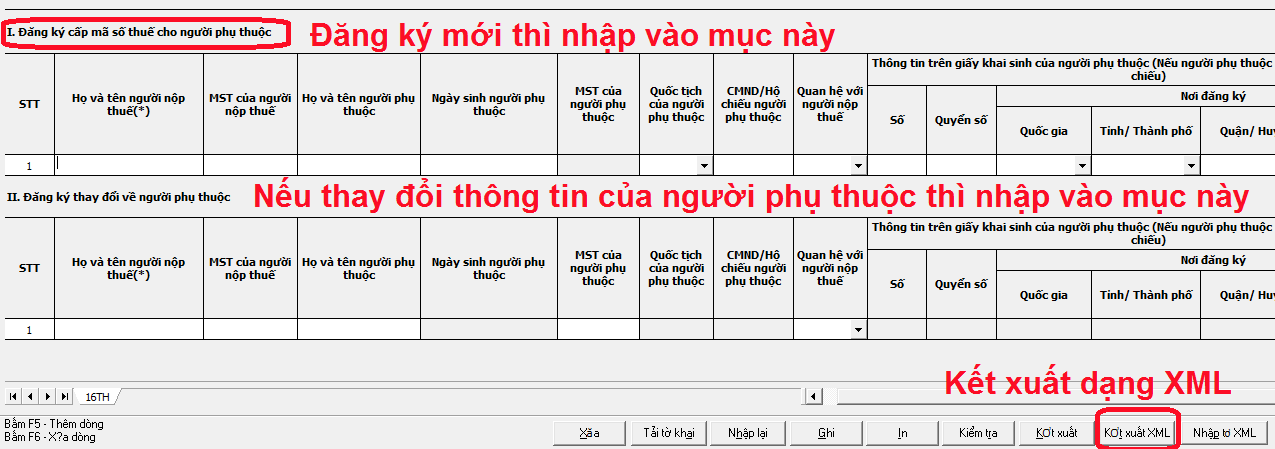Print the form using In button

click(902, 433)
